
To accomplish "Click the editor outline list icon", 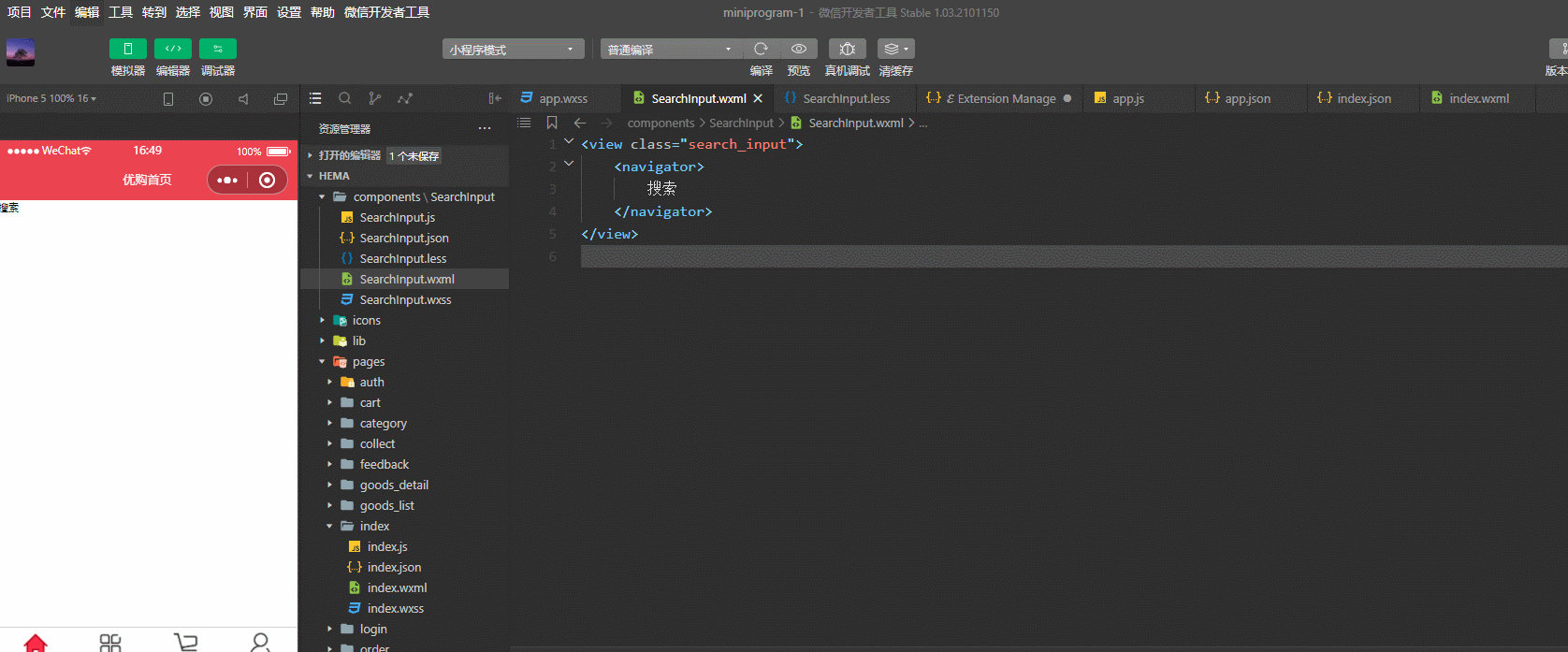I will point(524,123).
